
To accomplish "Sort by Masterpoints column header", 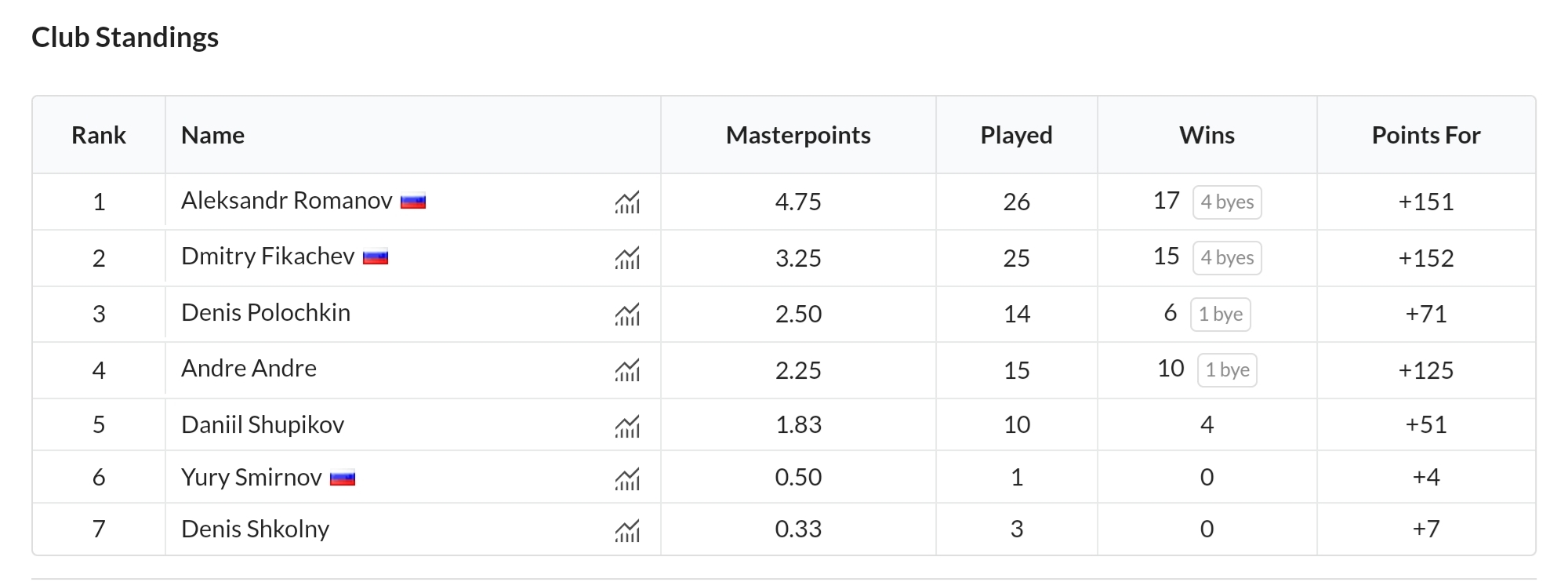I will [798, 135].
